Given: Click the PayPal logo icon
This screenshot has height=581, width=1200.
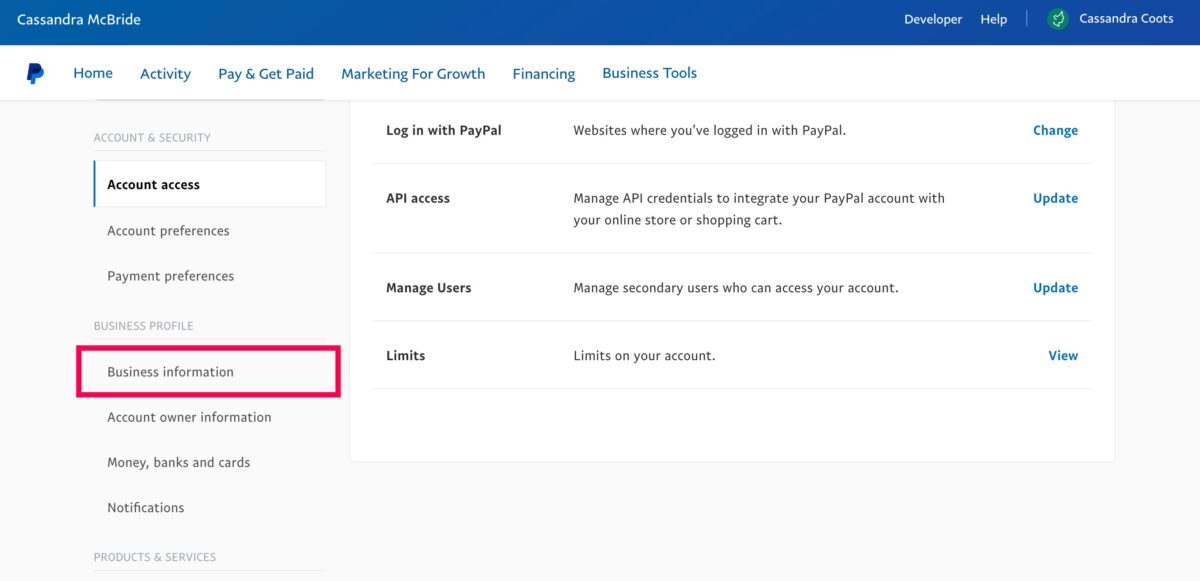Looking at the screenshot, I should point(35,73).
